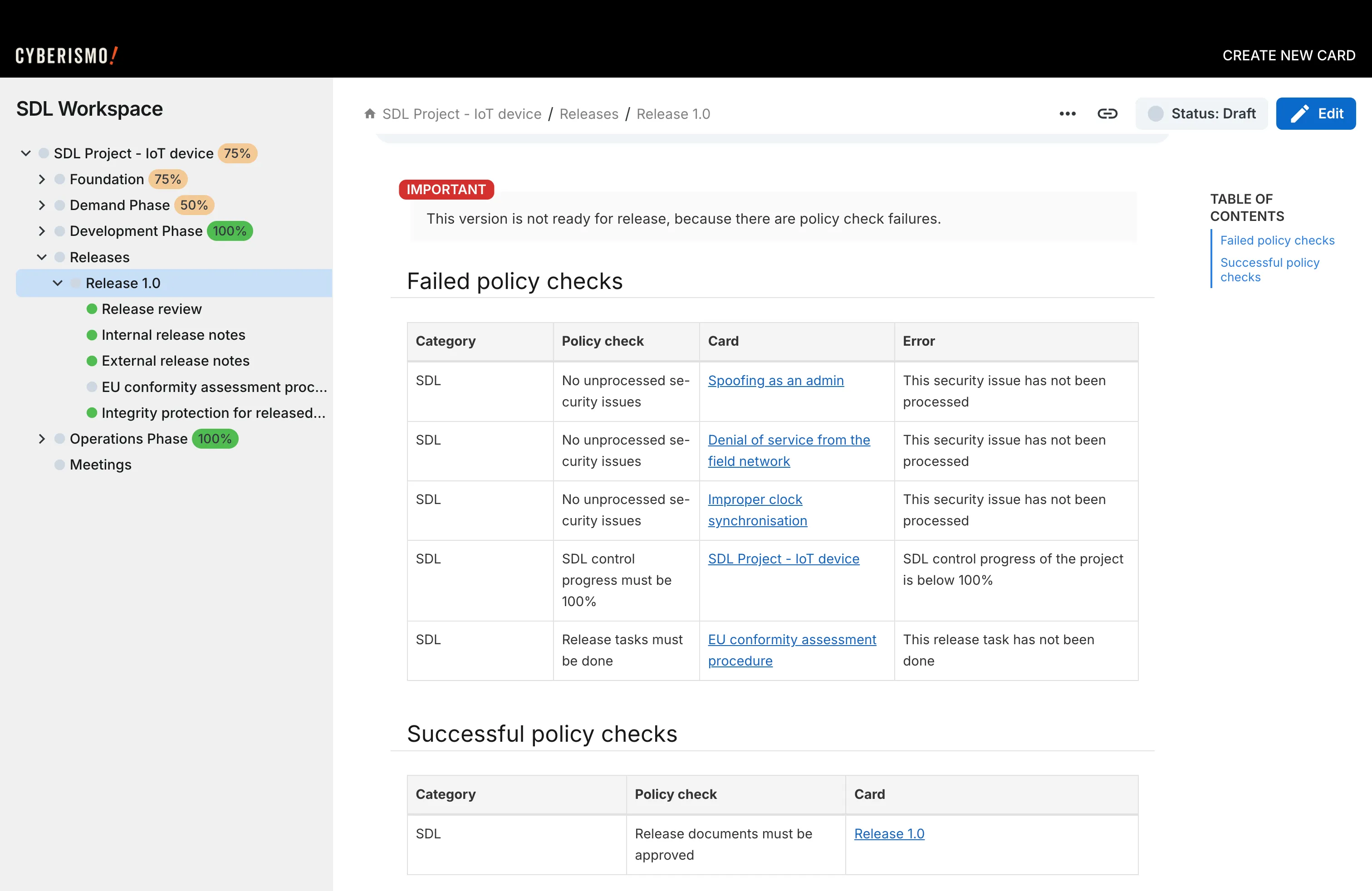Collapse the Release 1.0 tree node
Image resolution: width=1372 pixels, height=891 pixels.
coord(58,283)
